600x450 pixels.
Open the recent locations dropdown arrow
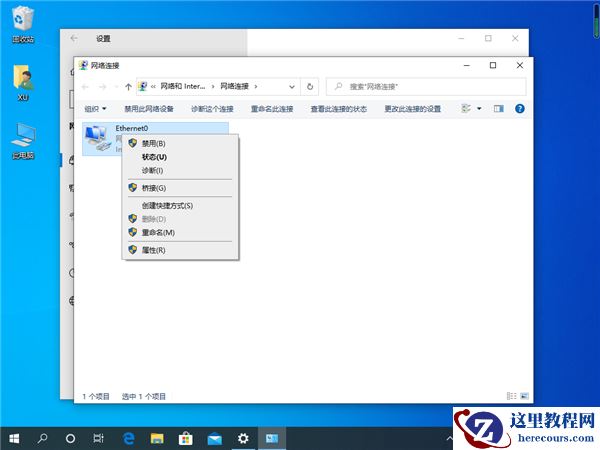(x=116, y=87)
